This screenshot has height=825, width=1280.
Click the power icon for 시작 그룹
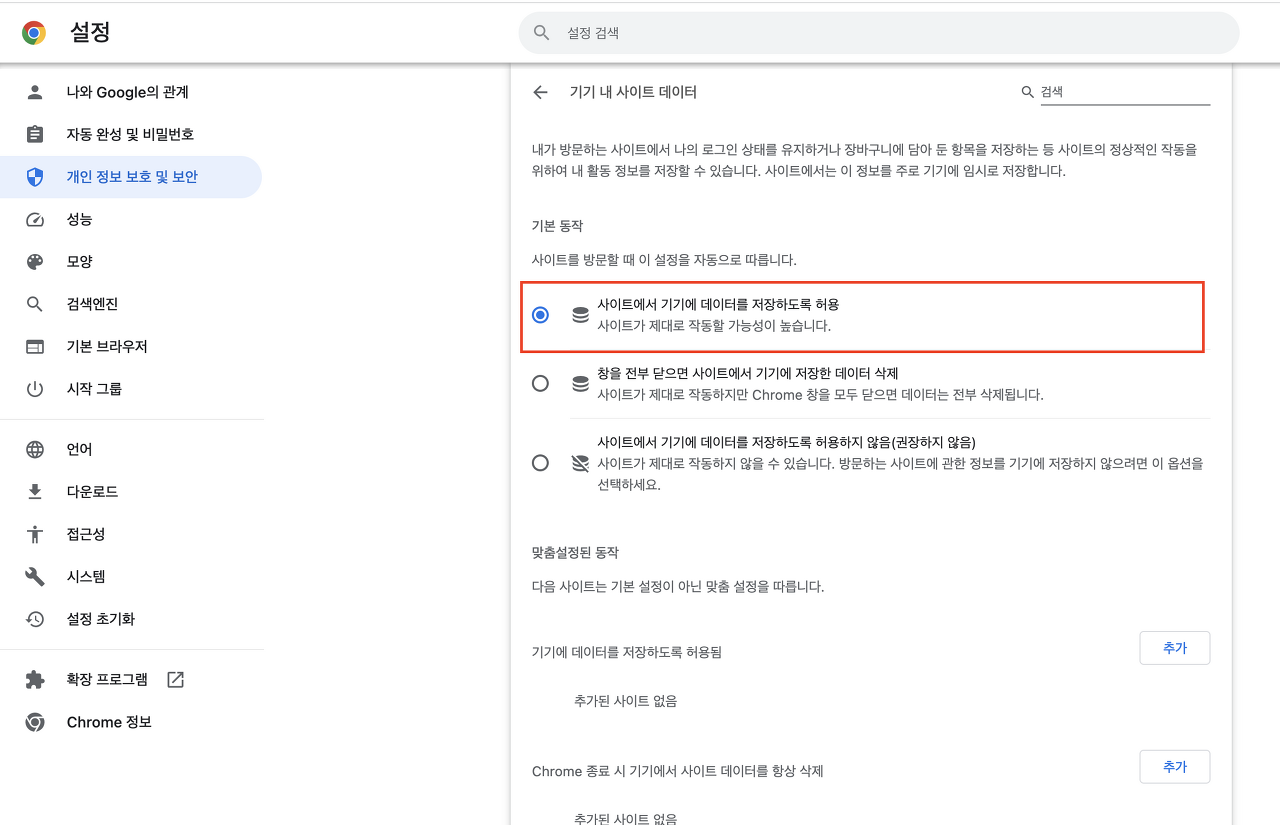pos(35,388)
